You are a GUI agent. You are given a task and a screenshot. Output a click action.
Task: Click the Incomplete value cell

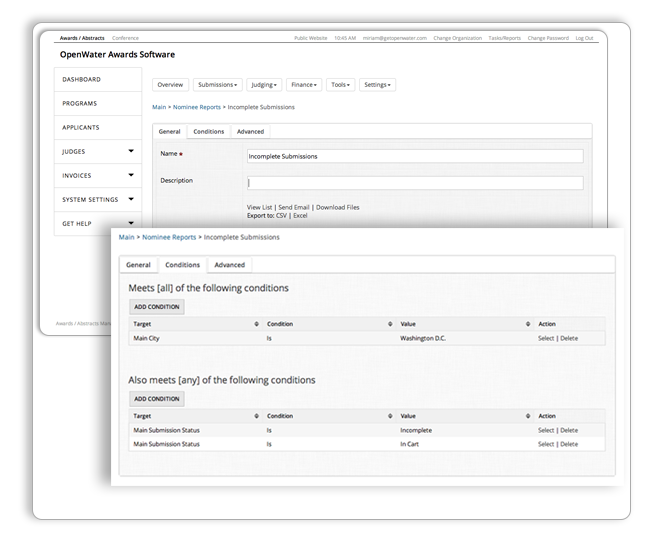point(416,430)
